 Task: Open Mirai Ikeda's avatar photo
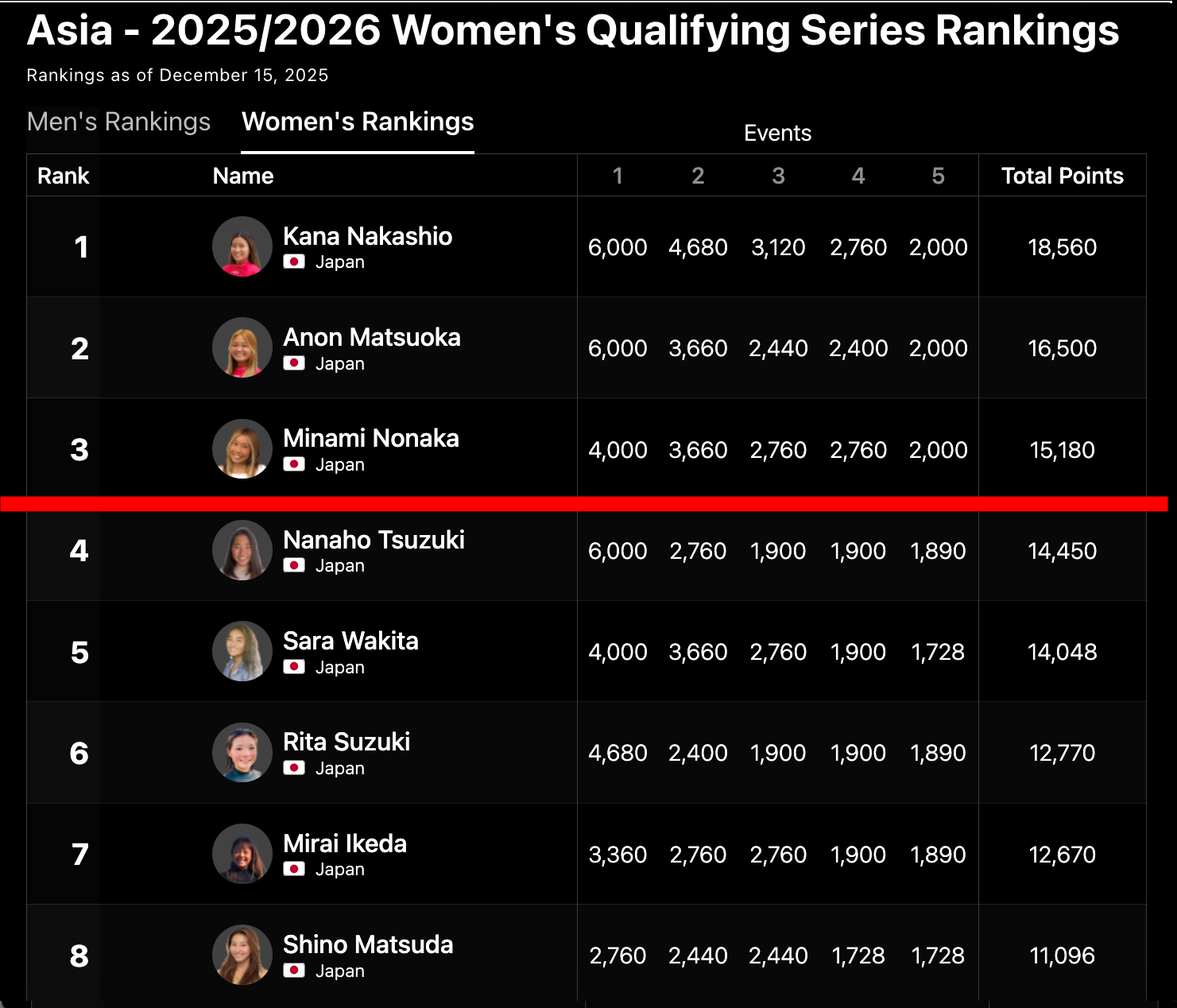242,854
